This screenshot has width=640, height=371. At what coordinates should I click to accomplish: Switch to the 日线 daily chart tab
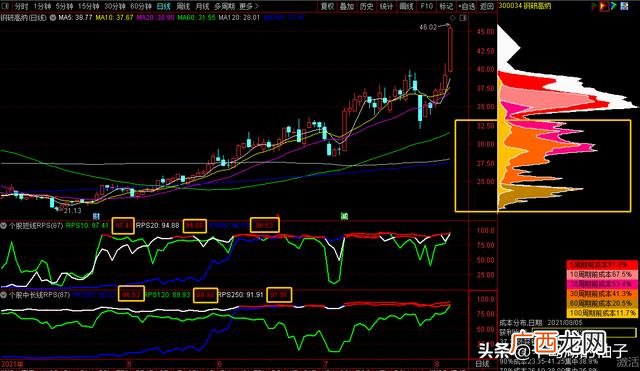click(x=163, y=6)
